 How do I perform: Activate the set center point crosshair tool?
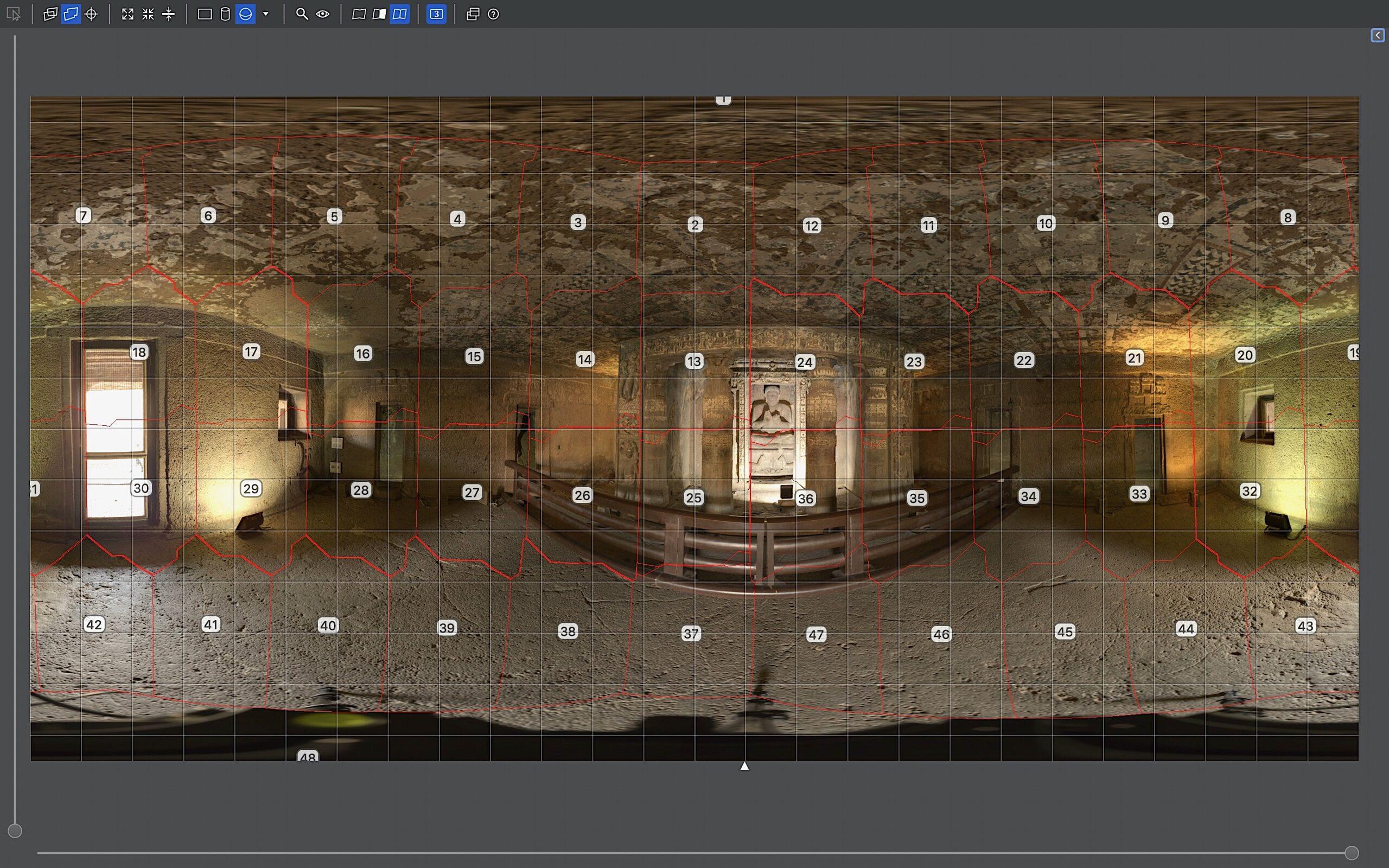pos(91,14)
